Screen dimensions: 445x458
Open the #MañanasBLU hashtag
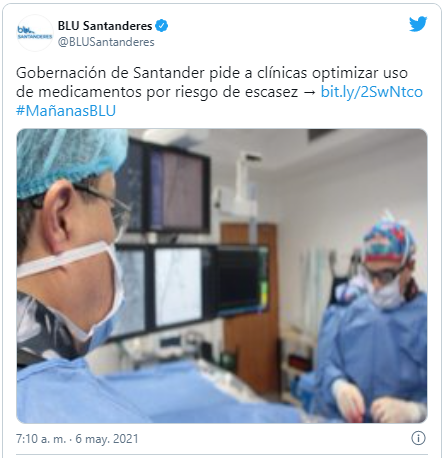(x=66, y=111)
